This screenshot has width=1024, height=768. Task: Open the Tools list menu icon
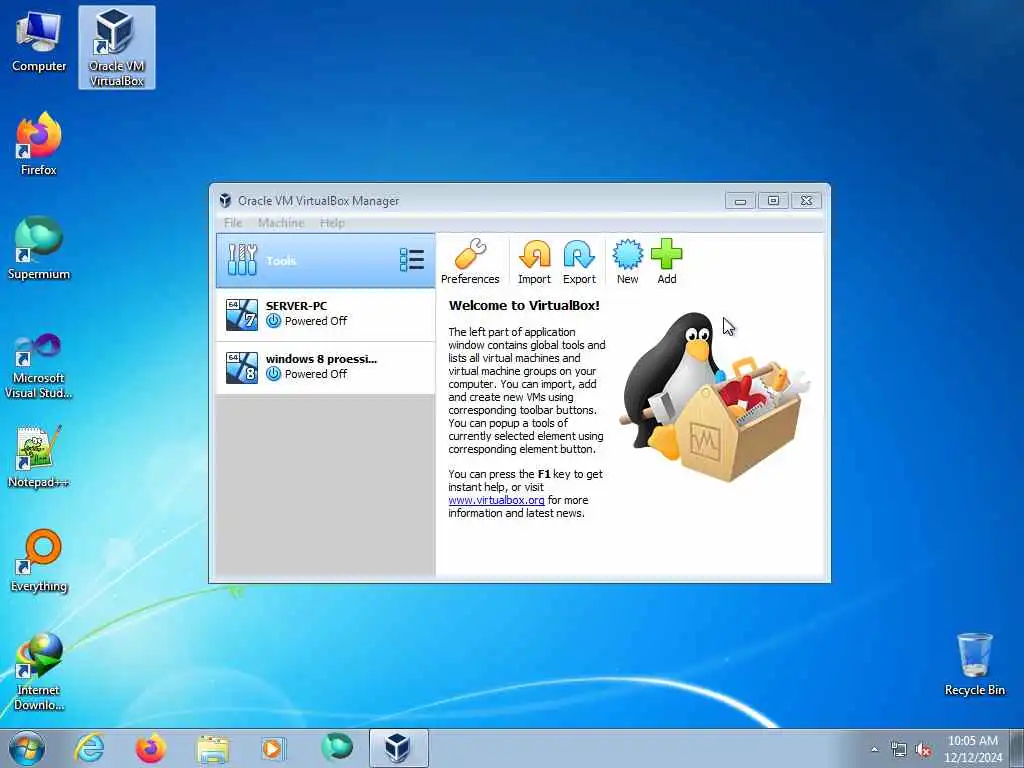(x=412, y=260)
